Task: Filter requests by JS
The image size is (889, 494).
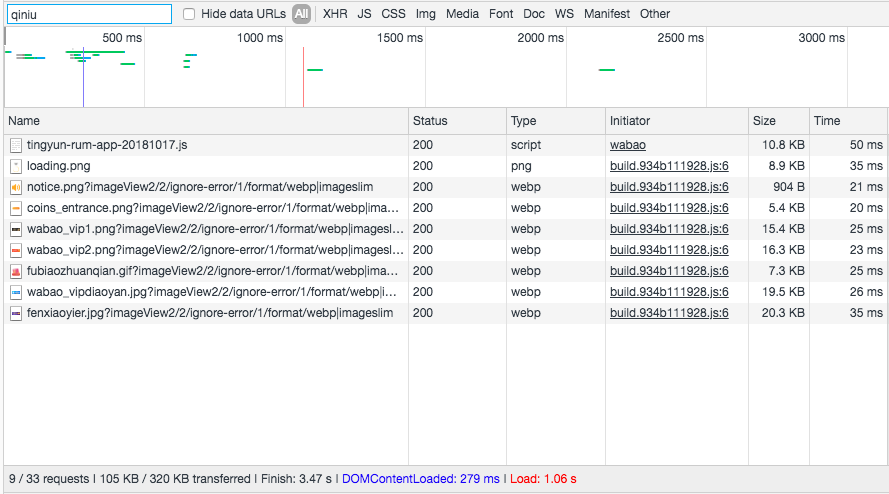Action: click(x=365, y=14)
